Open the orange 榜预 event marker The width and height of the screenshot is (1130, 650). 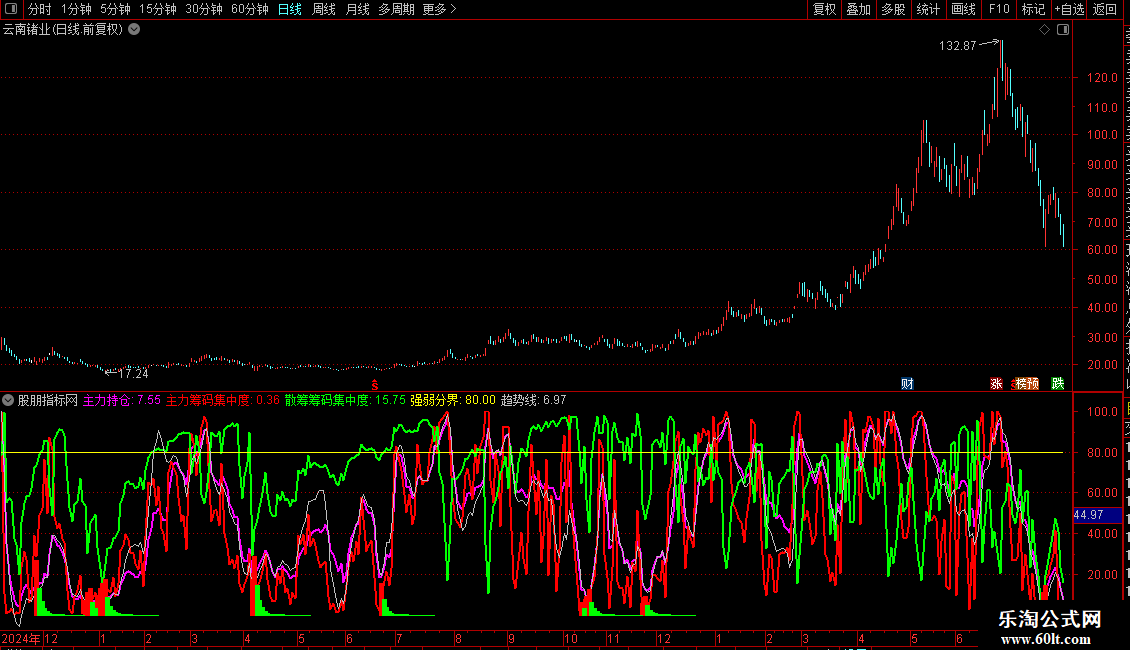point(1026,383)
